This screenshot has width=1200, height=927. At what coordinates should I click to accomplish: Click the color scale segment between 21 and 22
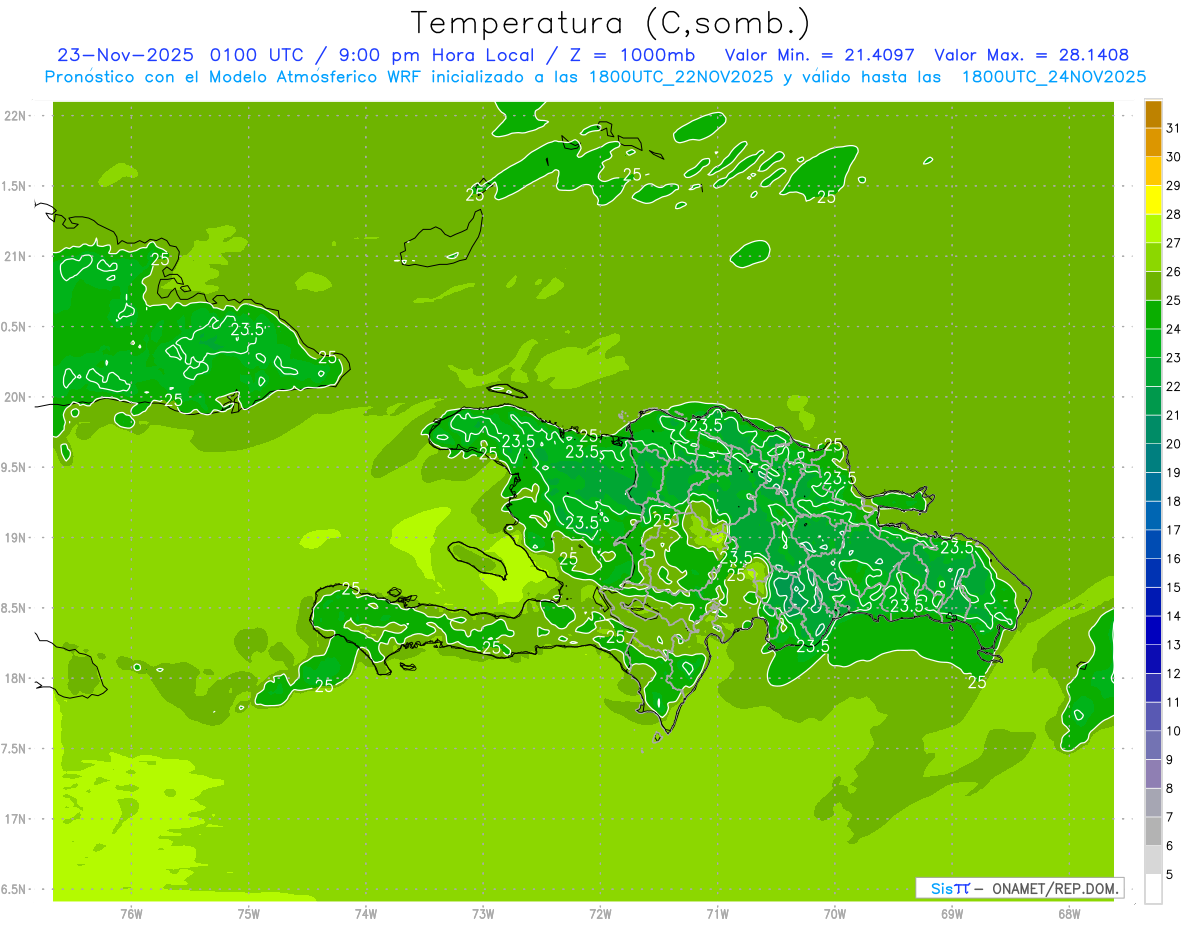[x=1153, y=401]
